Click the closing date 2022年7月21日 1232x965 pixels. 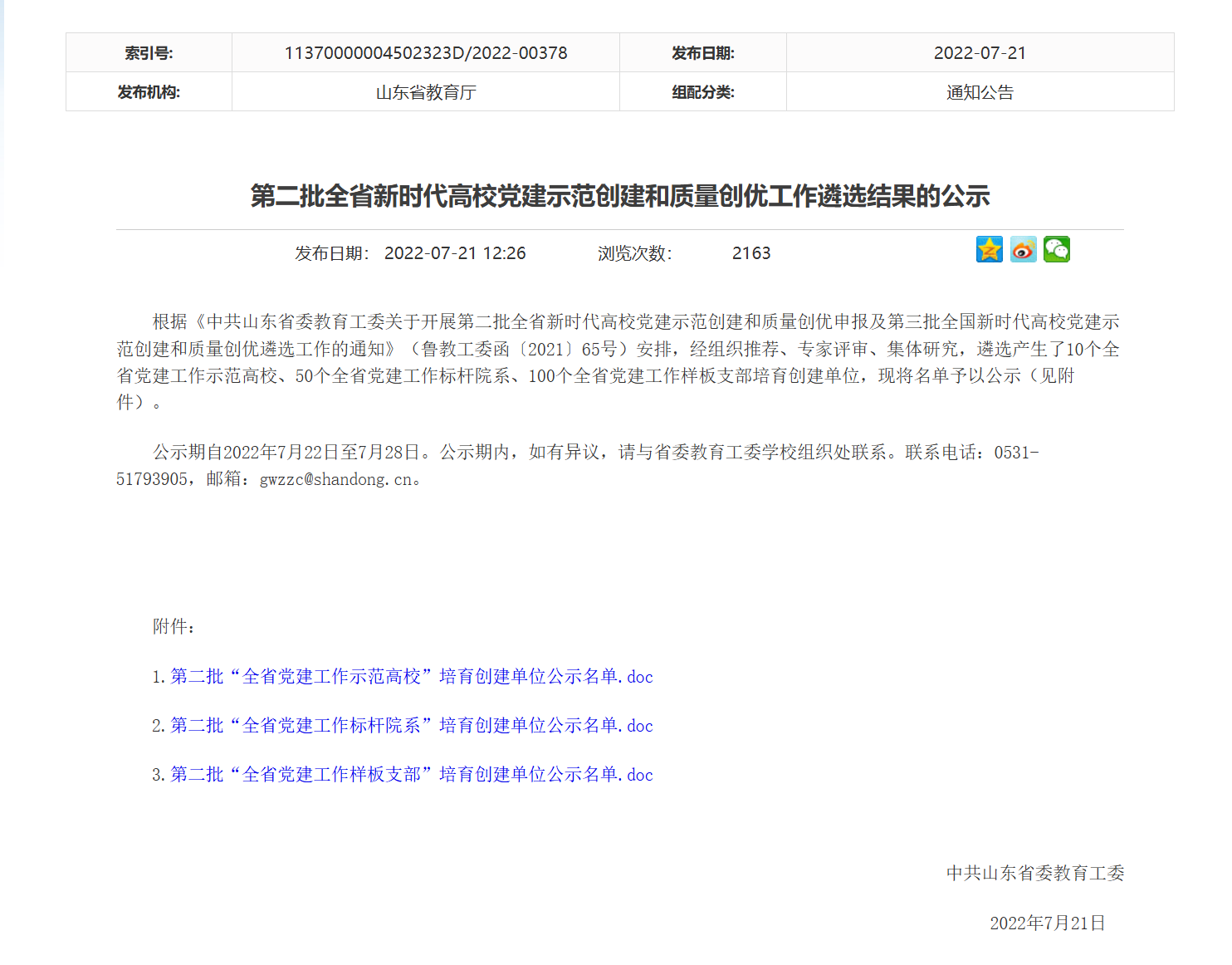(1047, 923)
